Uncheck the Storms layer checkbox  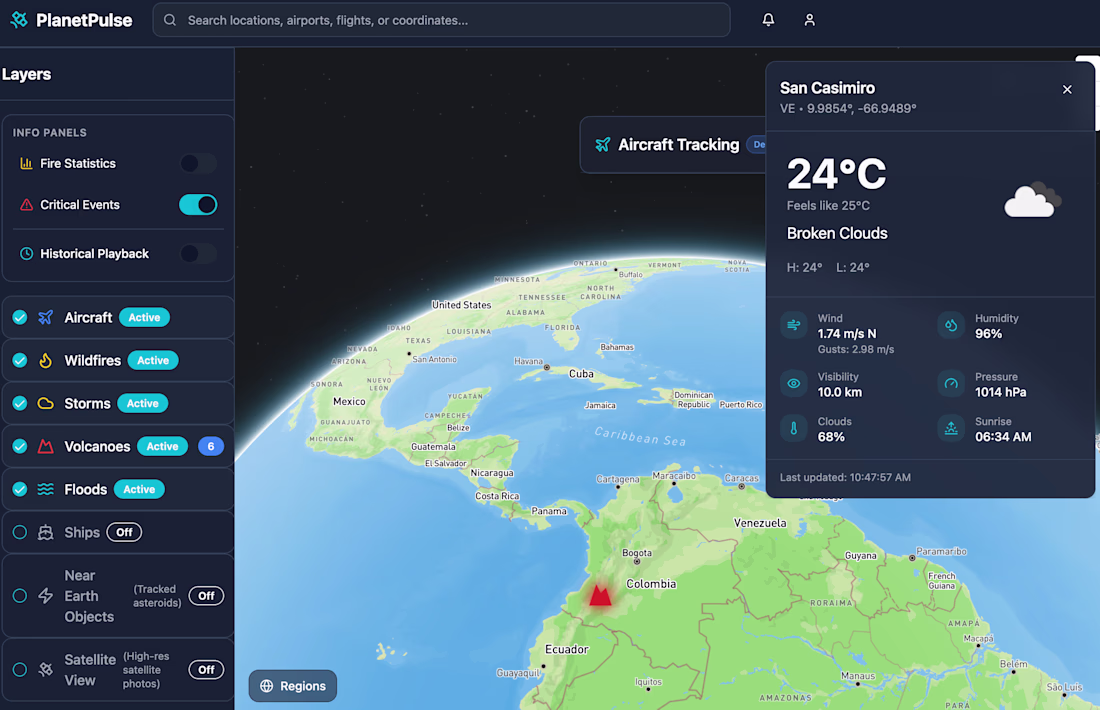click(20, 403)
